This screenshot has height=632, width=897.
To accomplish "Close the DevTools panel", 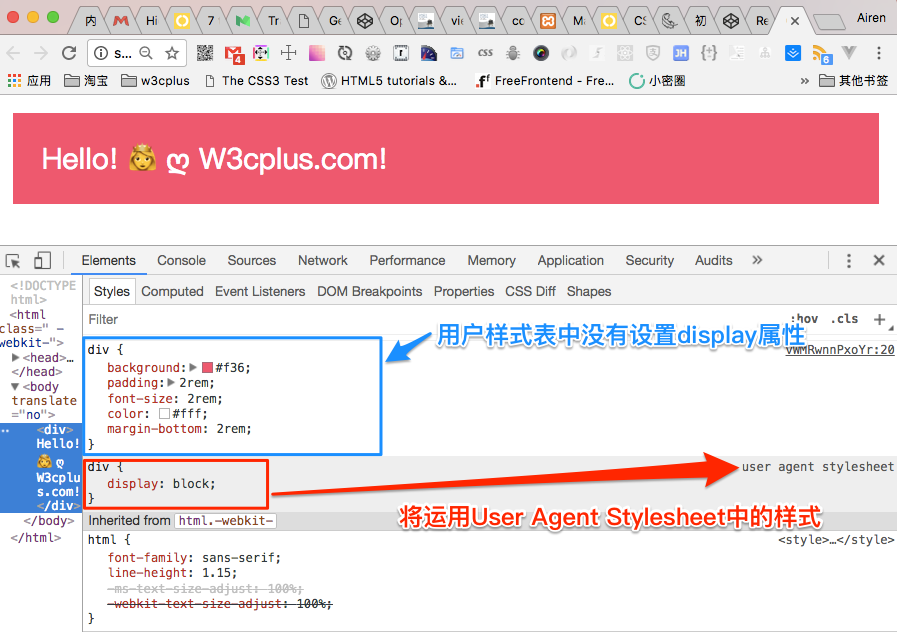I will [879, 260].
